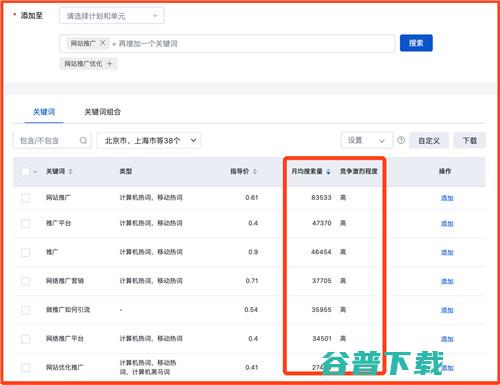Image resolution: width=500 pixels, height=385 pixels.
Task: Sort by 指导价 column arrows
Action: (255, 171)
